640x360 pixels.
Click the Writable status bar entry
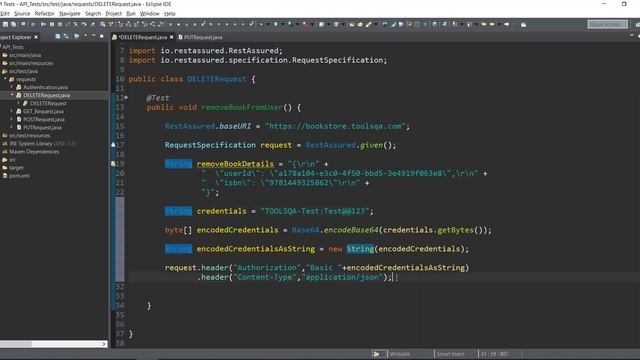400,354
